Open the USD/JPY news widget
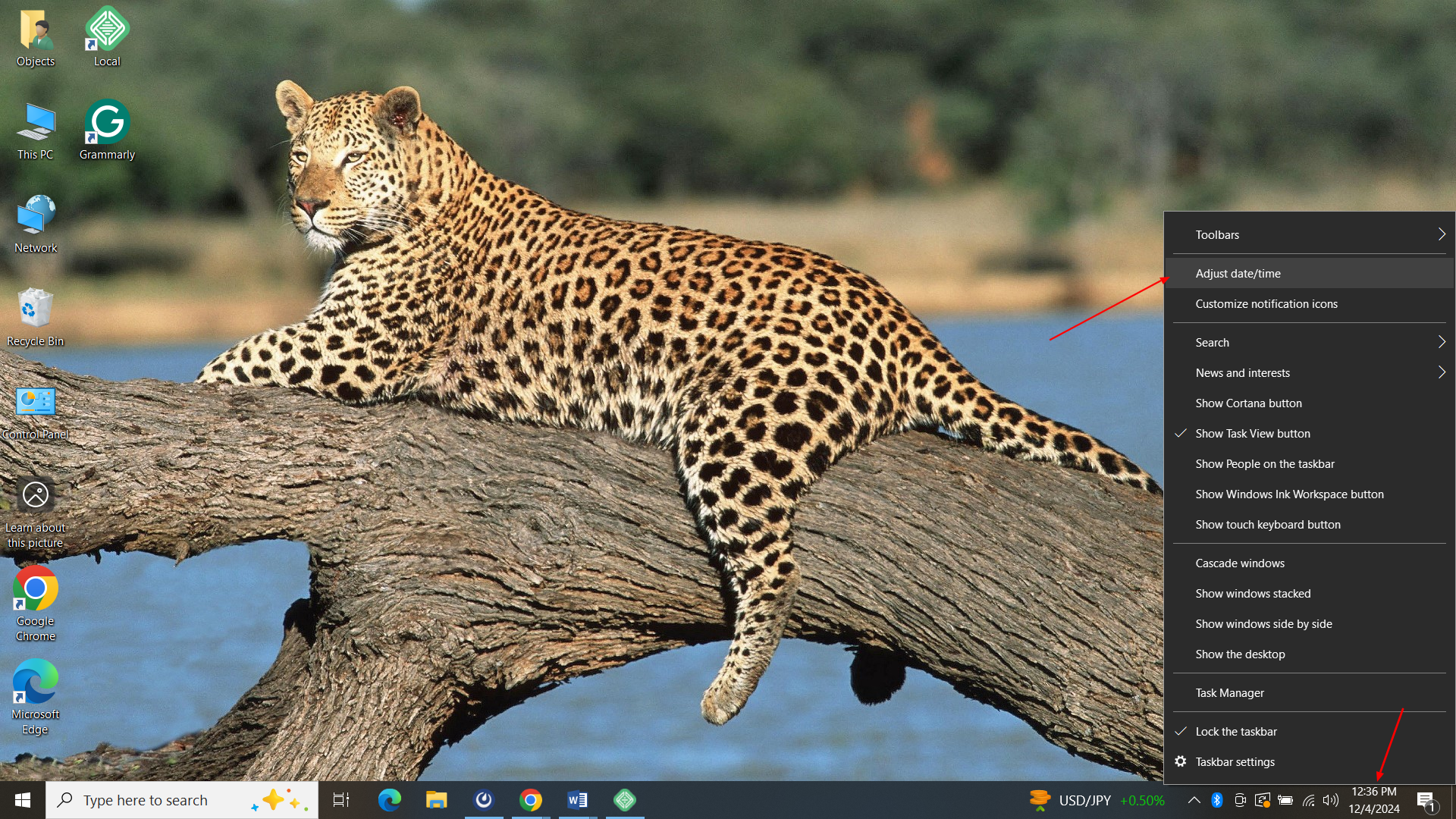This screenshot has height=819, width=1456. pos(1097,800)
